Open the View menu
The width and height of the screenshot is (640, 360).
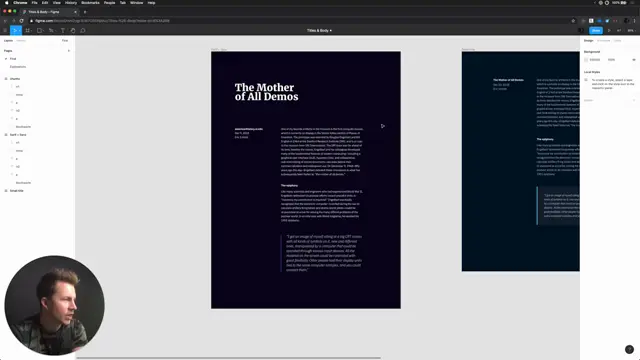[56, 2]
